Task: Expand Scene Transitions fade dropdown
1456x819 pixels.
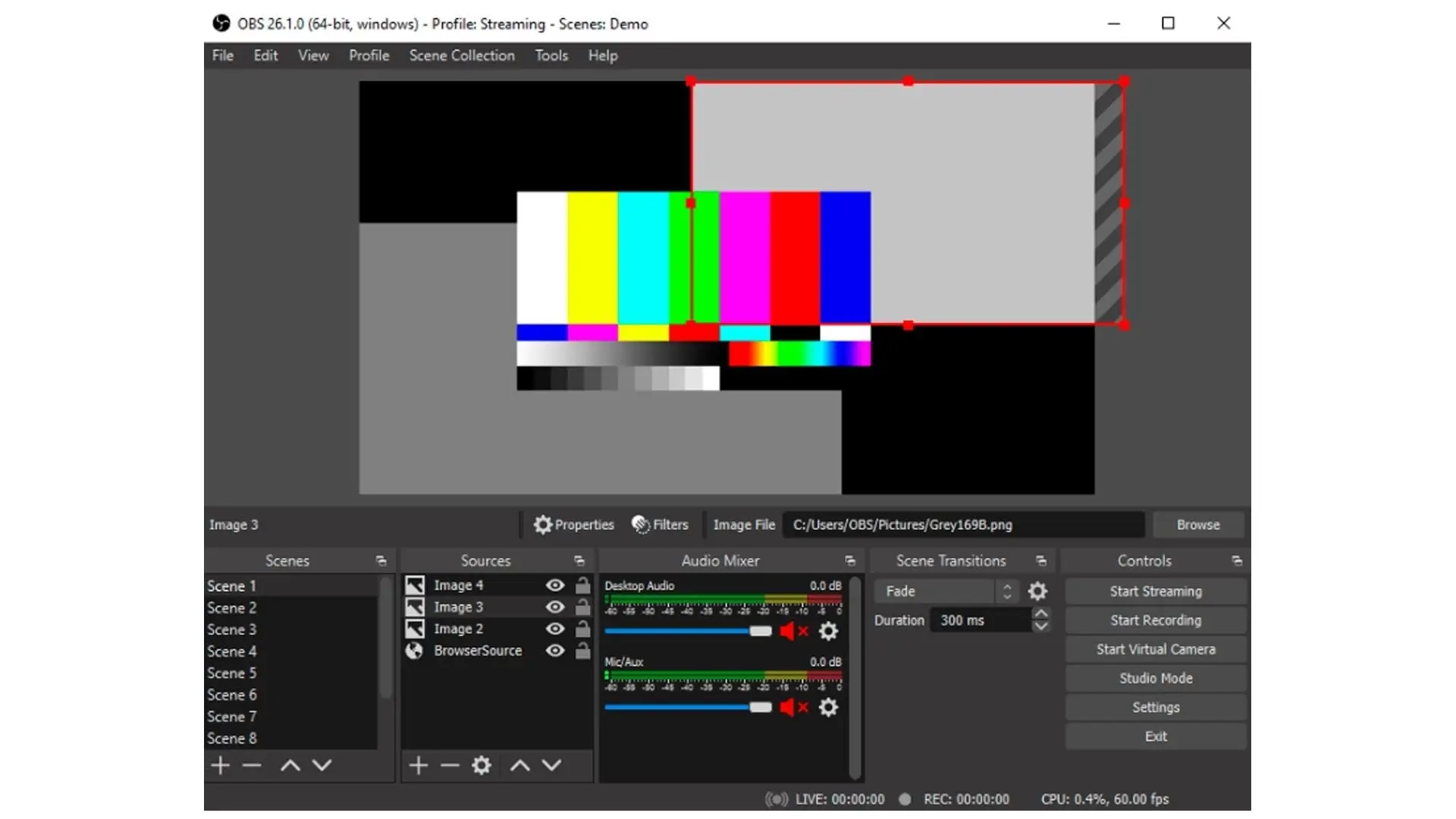Action: (1006, 590)
